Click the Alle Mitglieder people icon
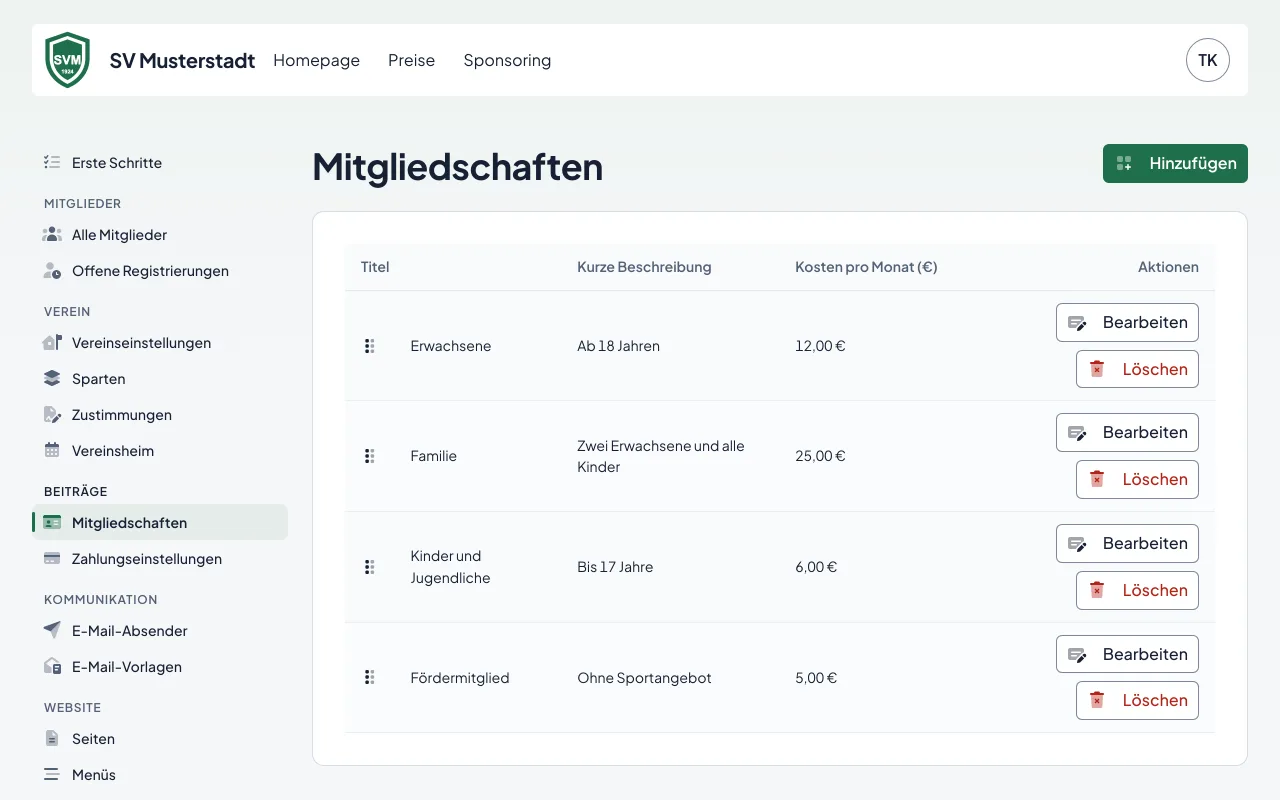Image resolution: width=1280 pixels, height=800 pixels. [52, 234]
